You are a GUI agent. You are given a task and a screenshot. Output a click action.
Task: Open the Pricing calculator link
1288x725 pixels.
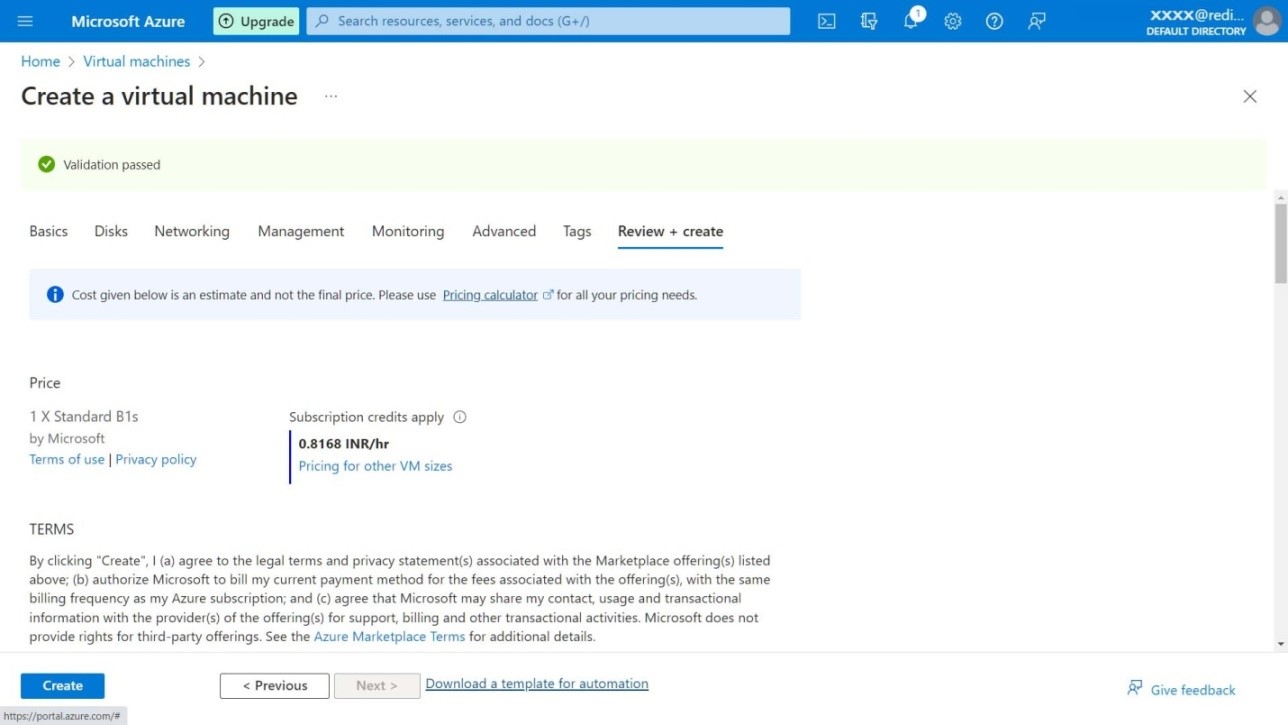point(490,295)
